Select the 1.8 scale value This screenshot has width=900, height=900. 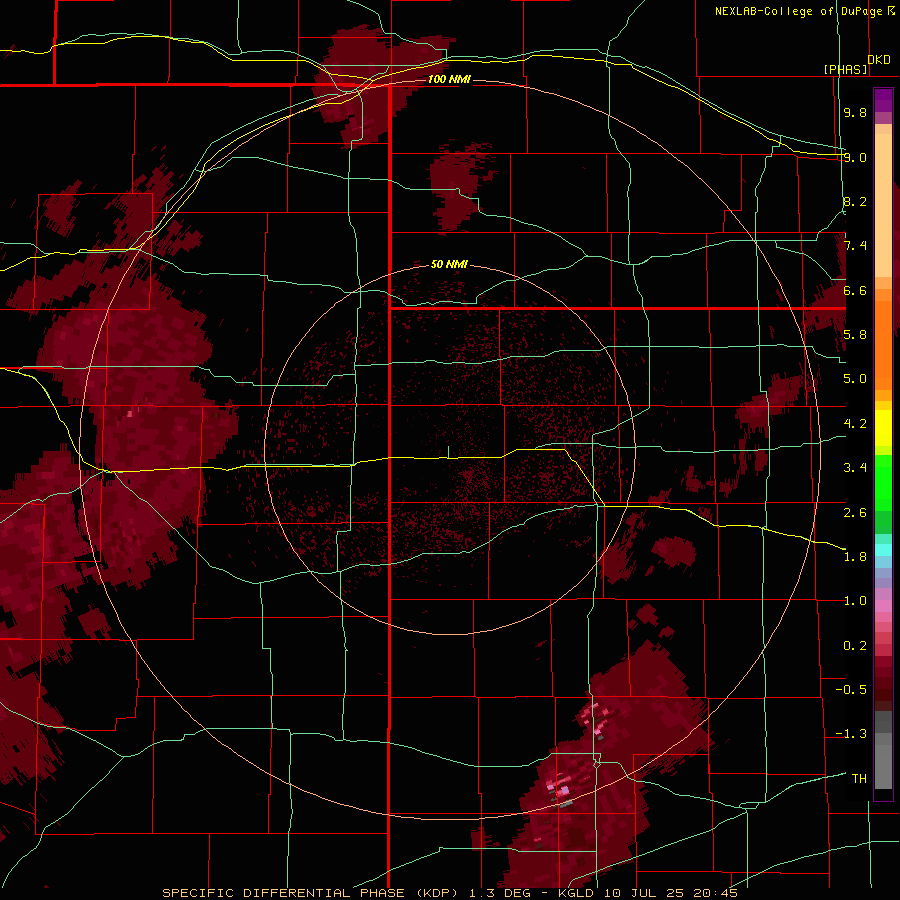(x=855, y=557)
